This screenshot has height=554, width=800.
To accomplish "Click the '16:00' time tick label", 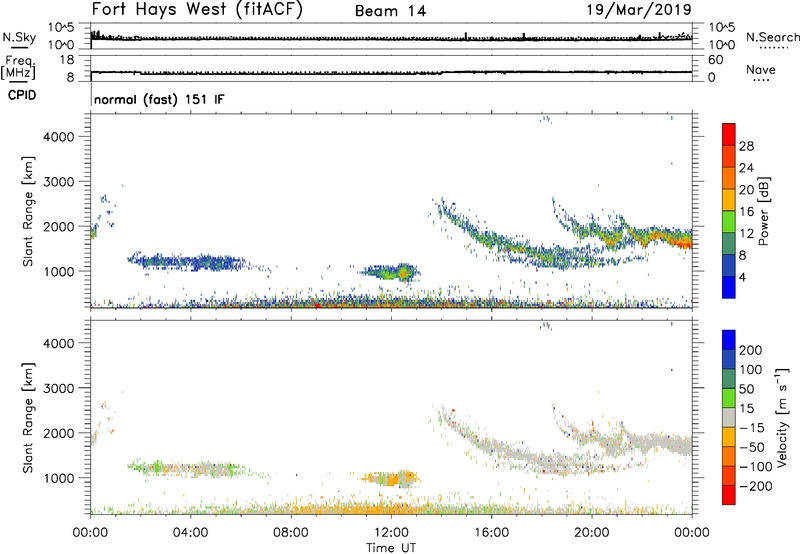I will coord(491,533).
